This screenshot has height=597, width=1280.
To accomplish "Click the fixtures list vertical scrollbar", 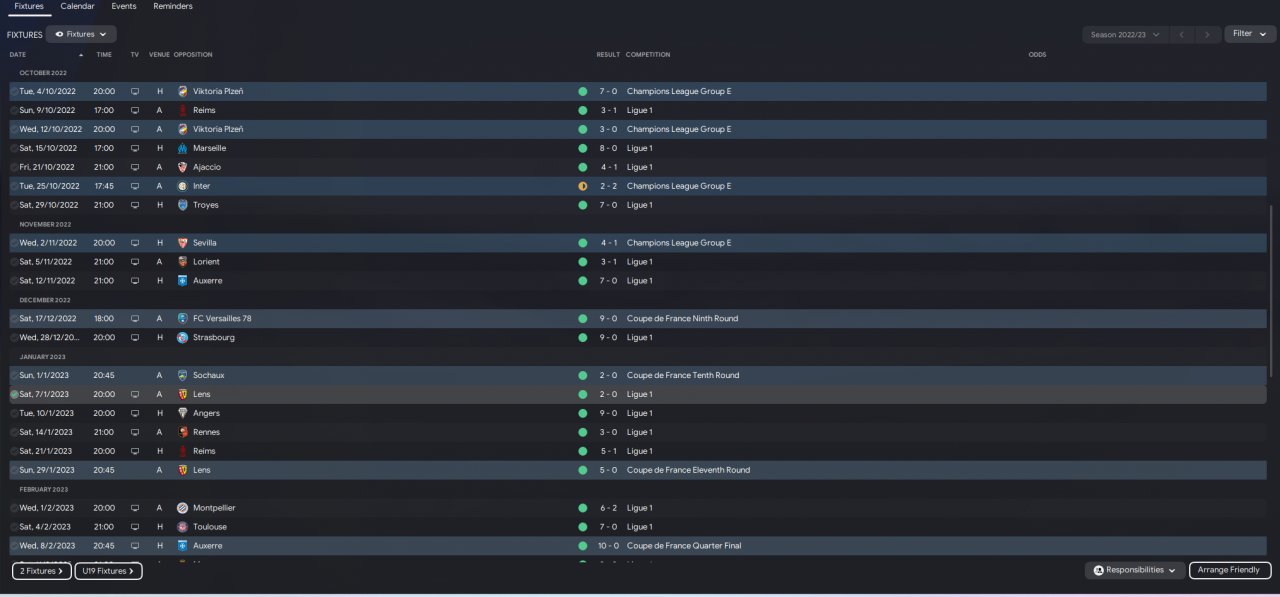I will [x=1273, y=290].
